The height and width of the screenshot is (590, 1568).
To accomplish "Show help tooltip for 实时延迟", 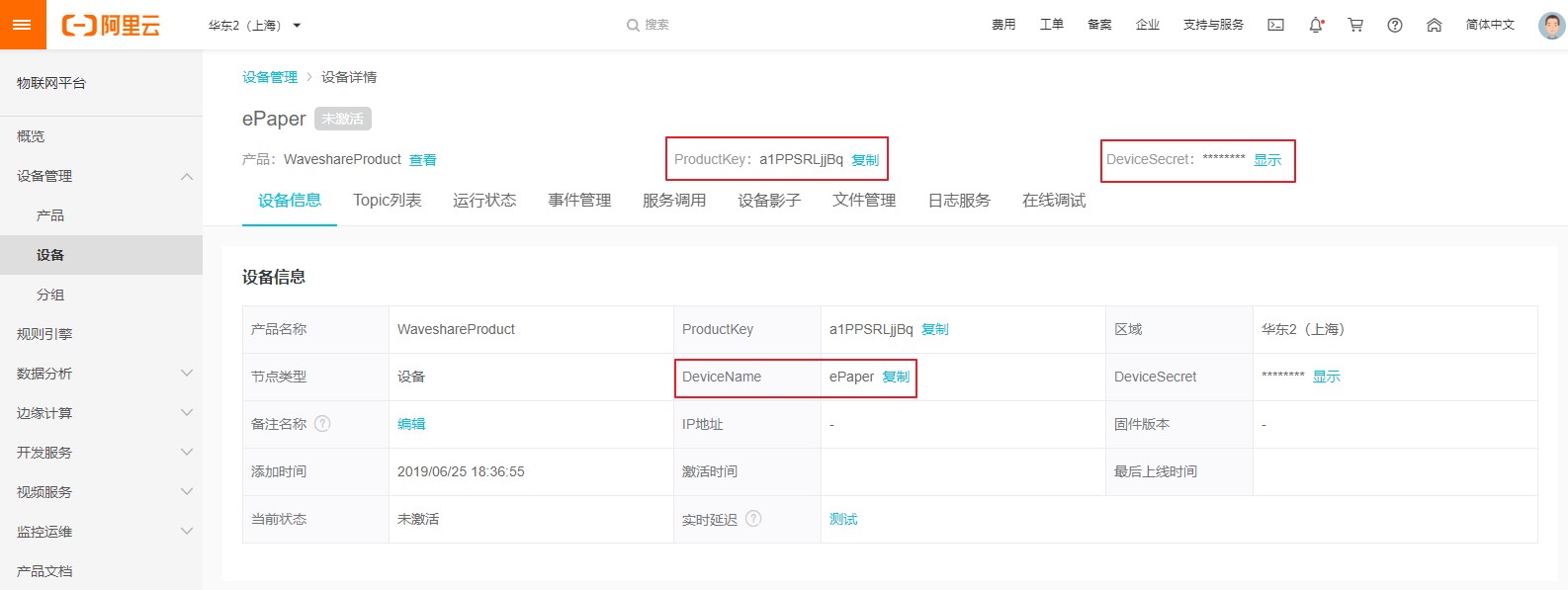I will [753, 519].
